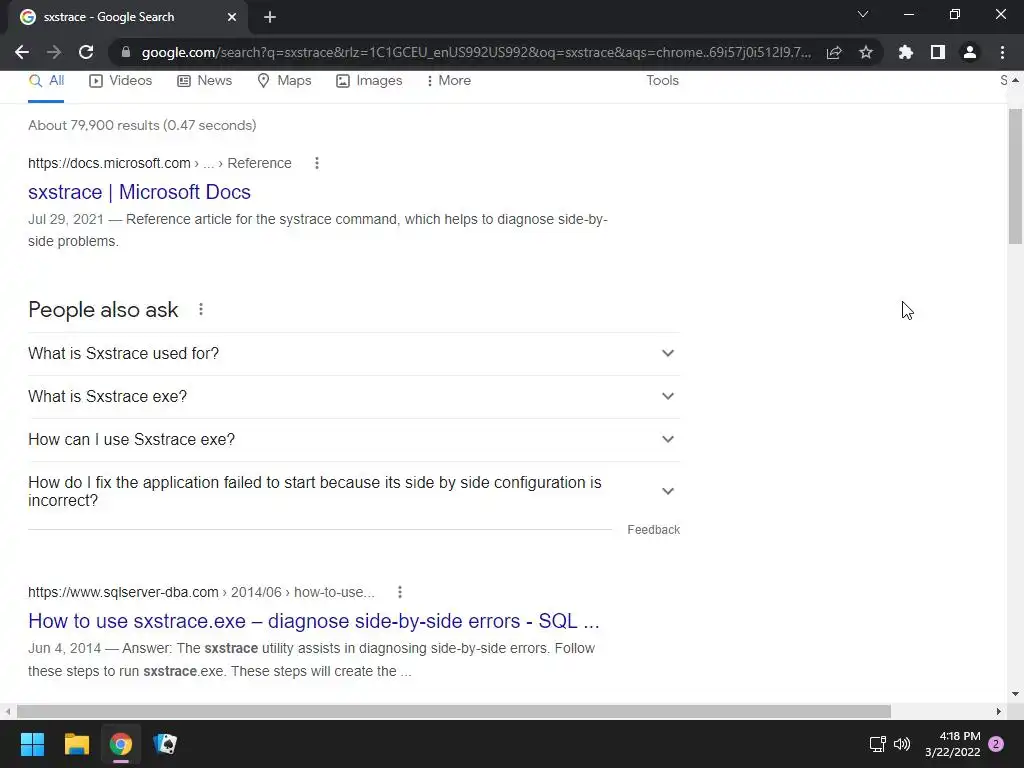The height and width of the screenshot is (768, 1024).
Task: Open 'How to use sxstrace.exe' SQL link
Action: point(313,621)
